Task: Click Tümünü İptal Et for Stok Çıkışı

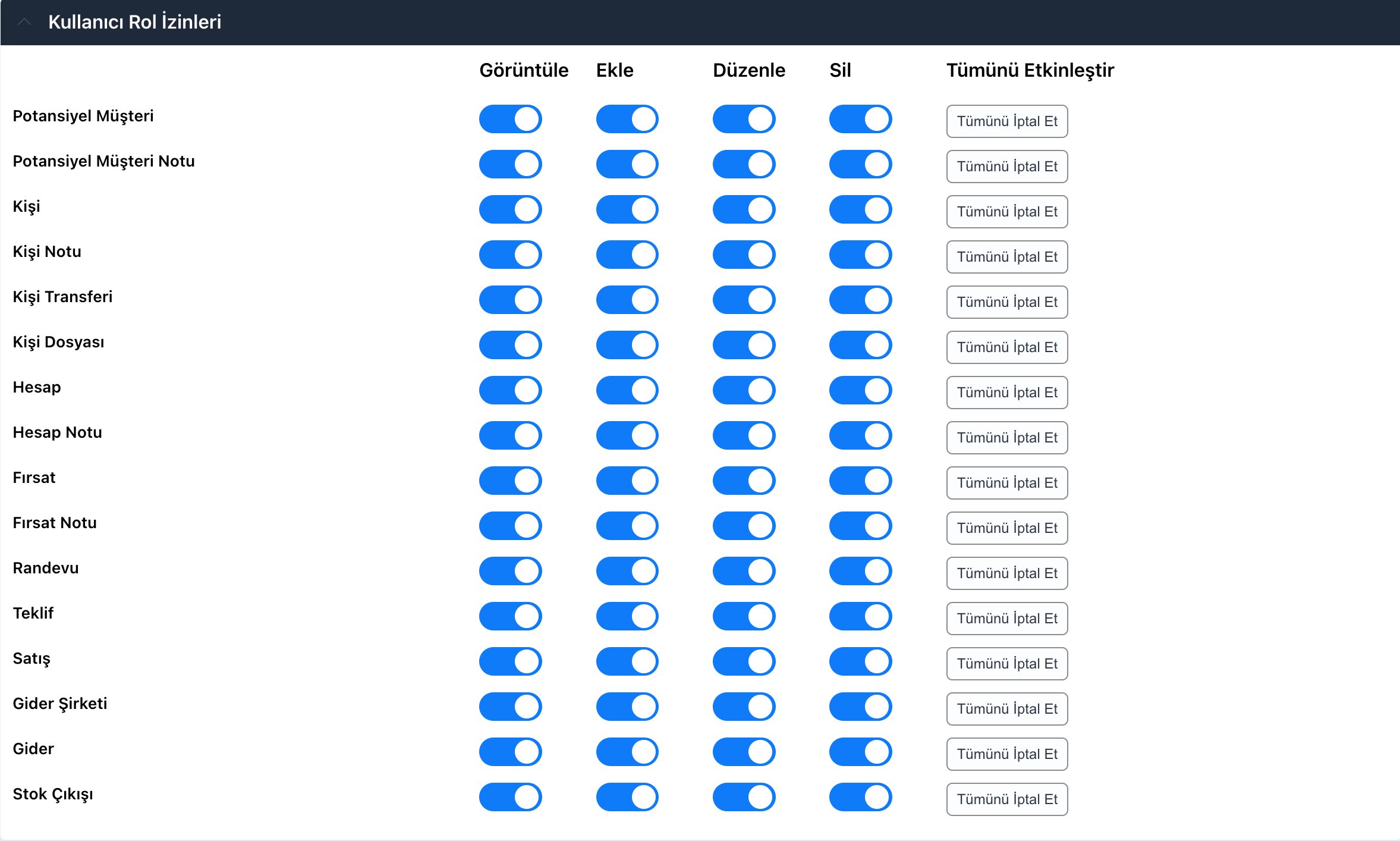Action: click(1007, 799)
